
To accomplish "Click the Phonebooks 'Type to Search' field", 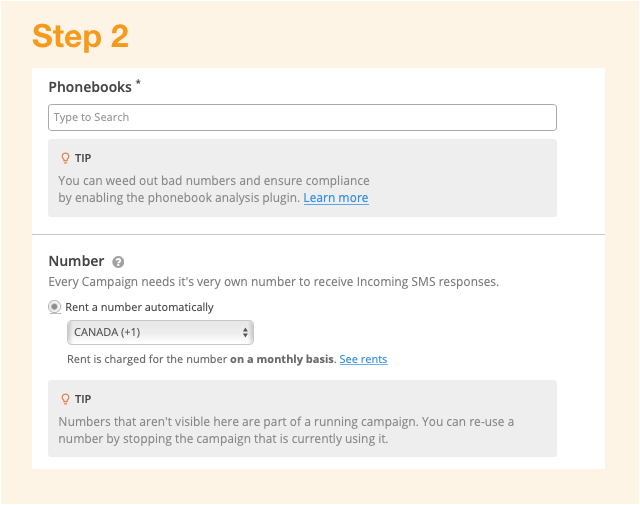I will pyautogui.click(x=302, y=118).
